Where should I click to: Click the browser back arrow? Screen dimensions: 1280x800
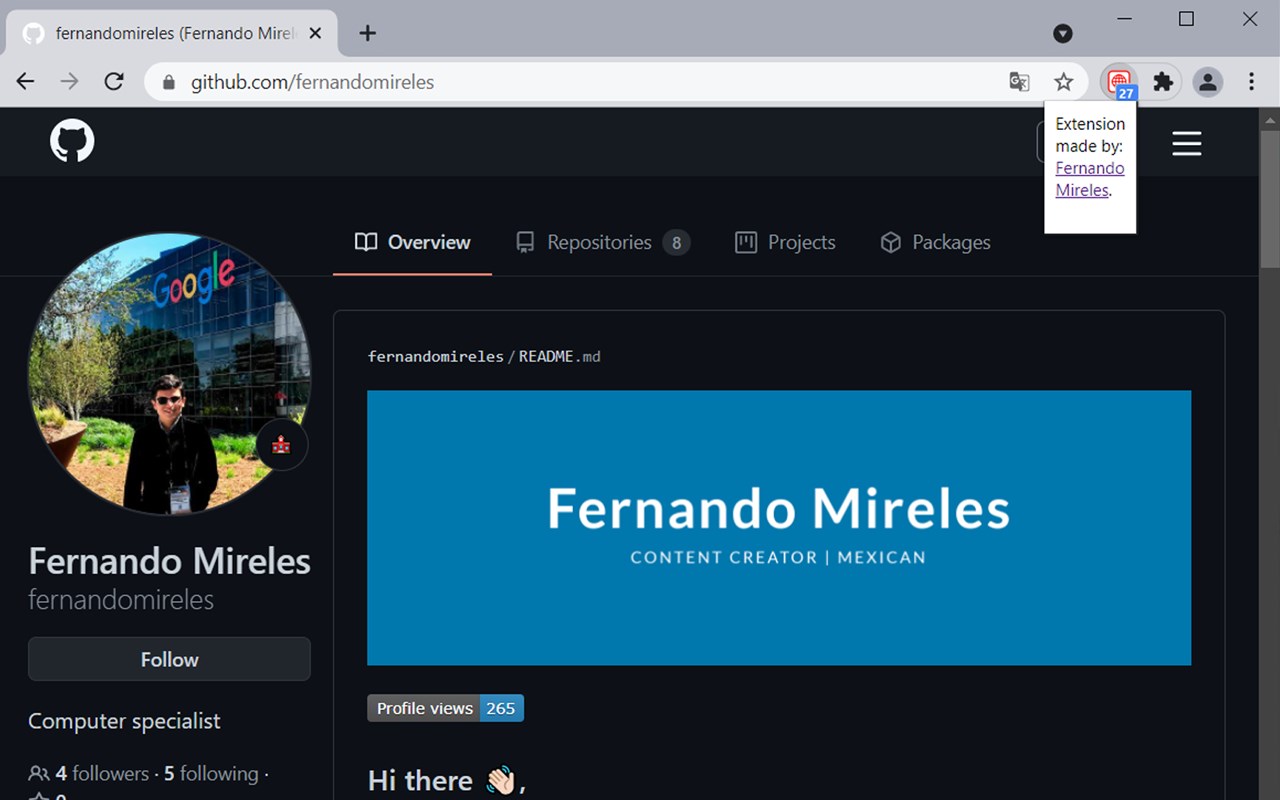26,82
